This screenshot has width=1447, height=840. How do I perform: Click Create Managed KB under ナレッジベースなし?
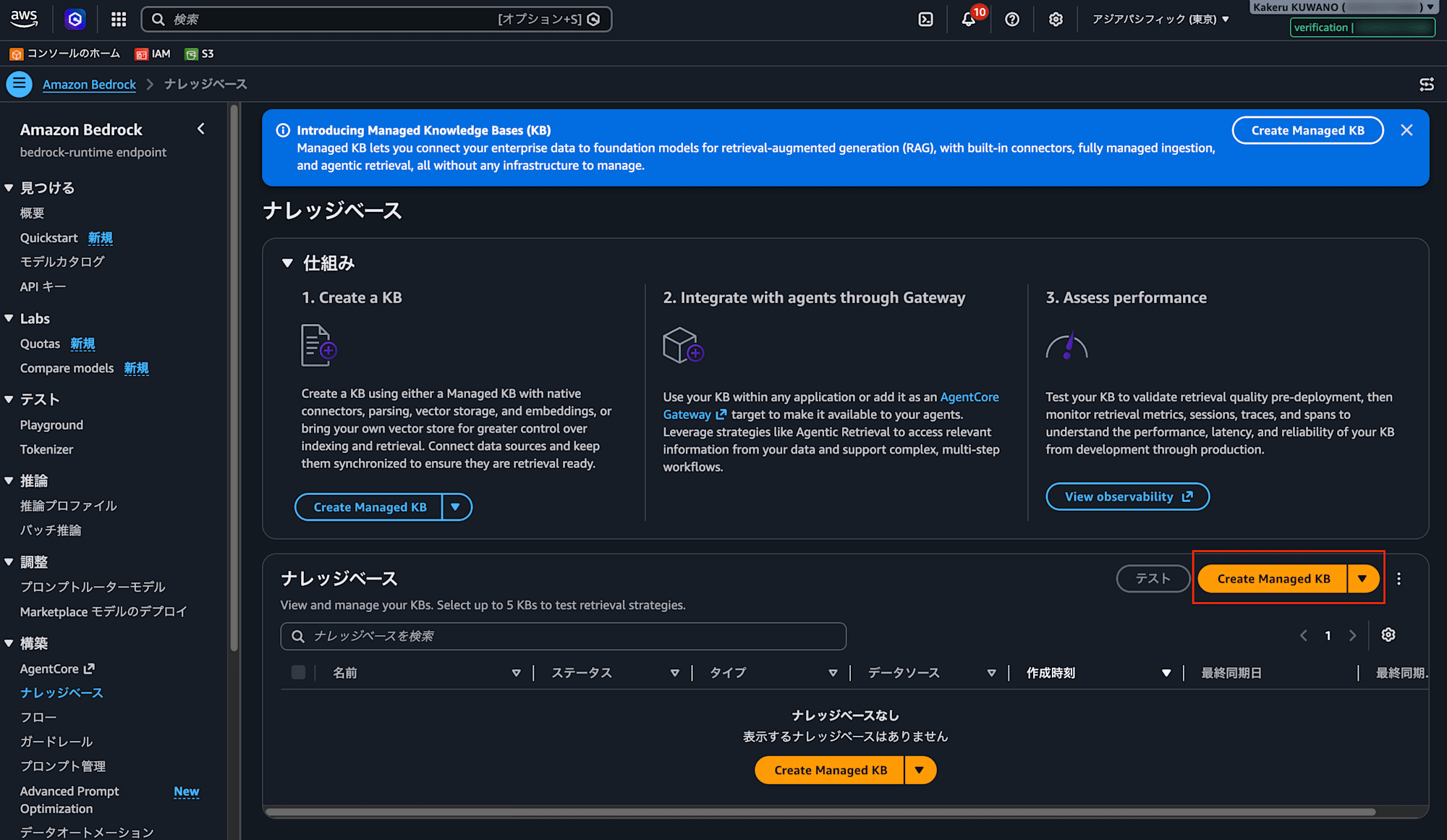[830, 771]
